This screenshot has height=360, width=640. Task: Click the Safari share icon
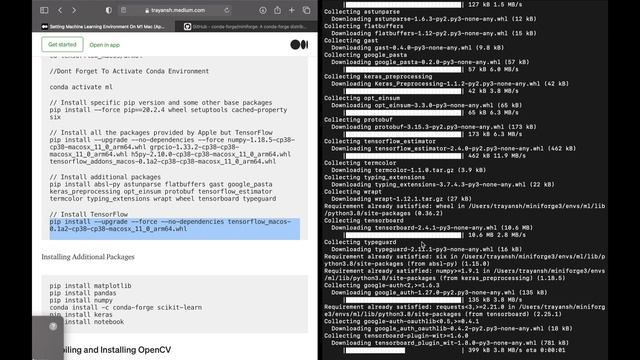(278, 10)
